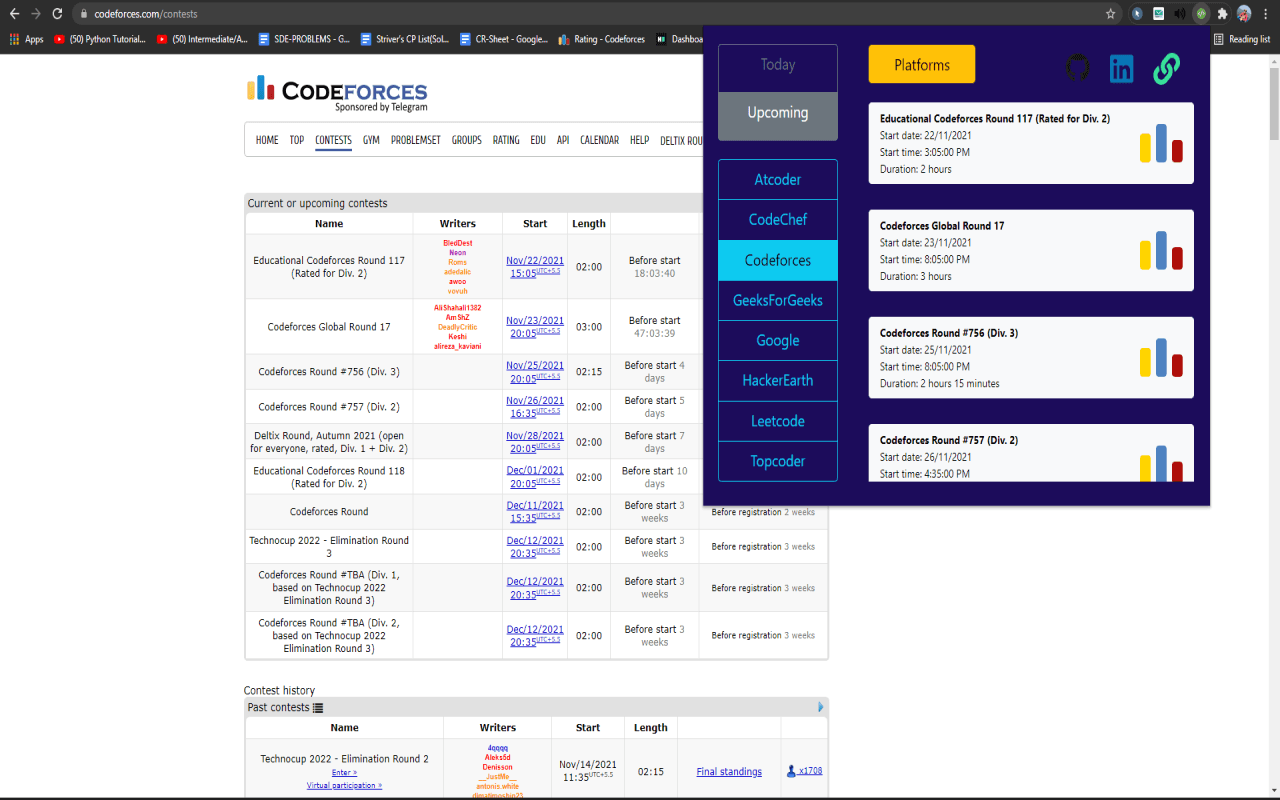Choose Atcoder platform

(778, 180)
